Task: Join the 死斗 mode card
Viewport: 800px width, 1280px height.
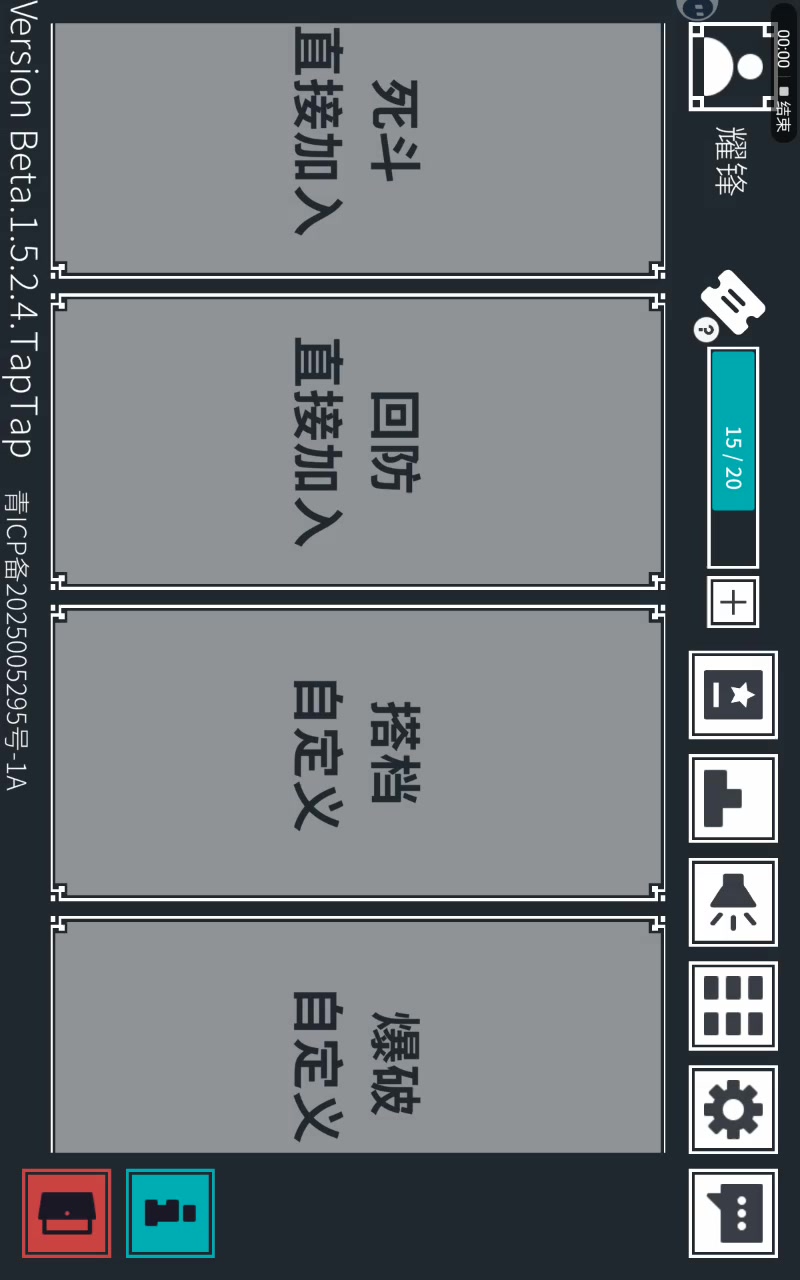Action: [x=357, y=150]
